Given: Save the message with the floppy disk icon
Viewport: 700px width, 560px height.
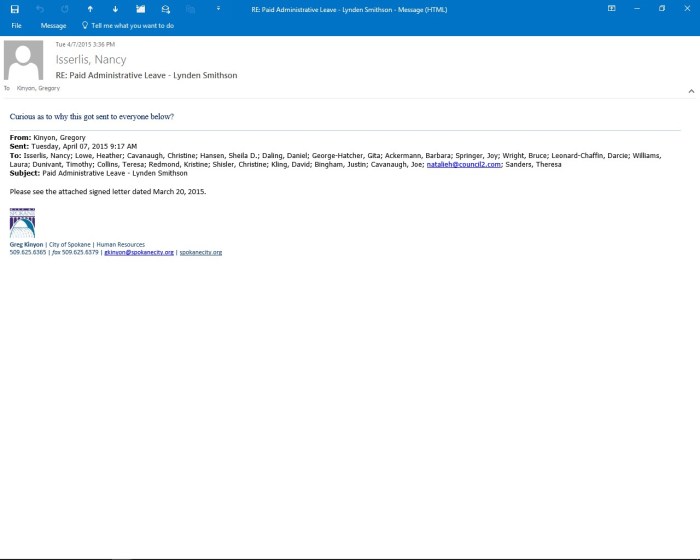Looking at the screenshot, I should point(15,9).
